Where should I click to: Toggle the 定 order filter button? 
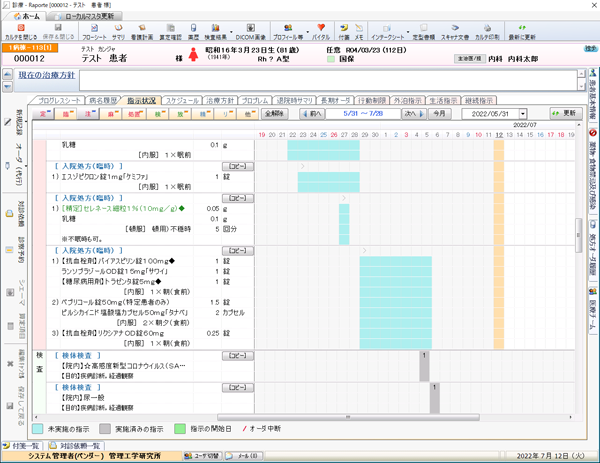click(x=43, y=114)
